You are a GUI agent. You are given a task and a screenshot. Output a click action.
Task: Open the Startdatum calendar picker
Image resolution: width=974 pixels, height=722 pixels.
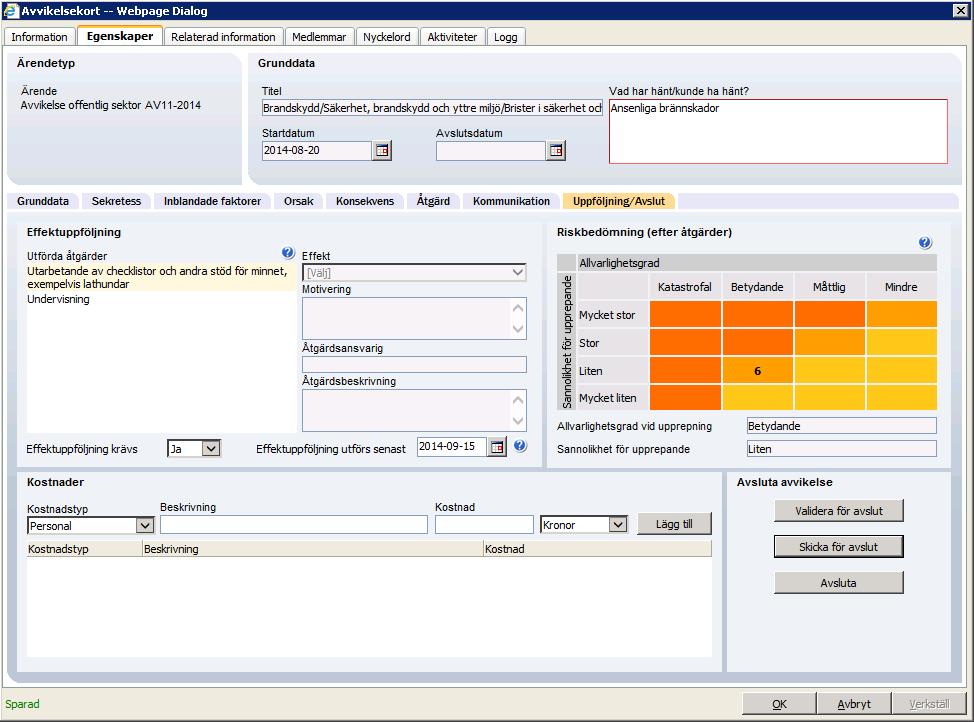click(382, 150)
